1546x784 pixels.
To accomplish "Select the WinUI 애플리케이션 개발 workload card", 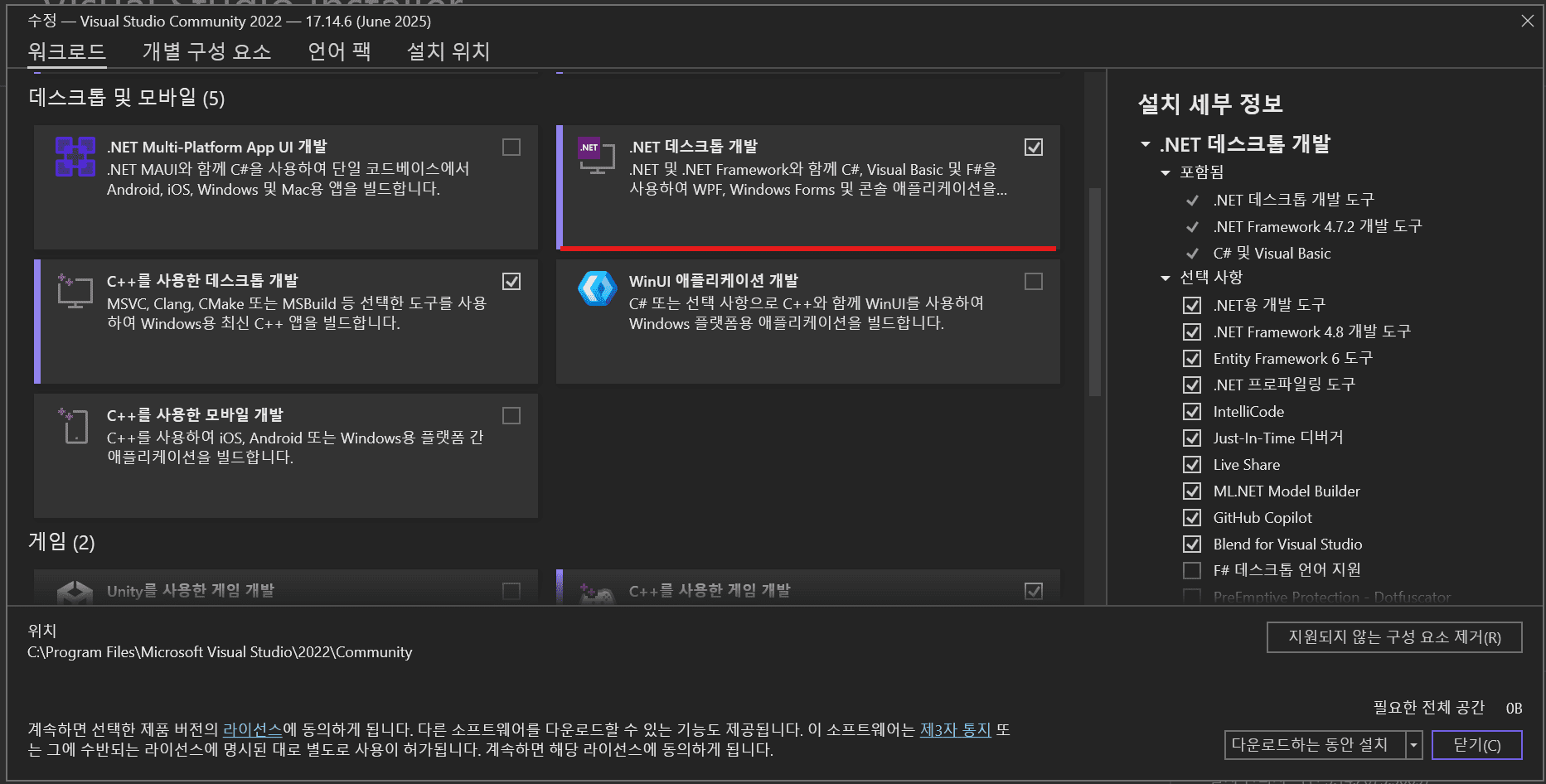I will coord(808,322).
